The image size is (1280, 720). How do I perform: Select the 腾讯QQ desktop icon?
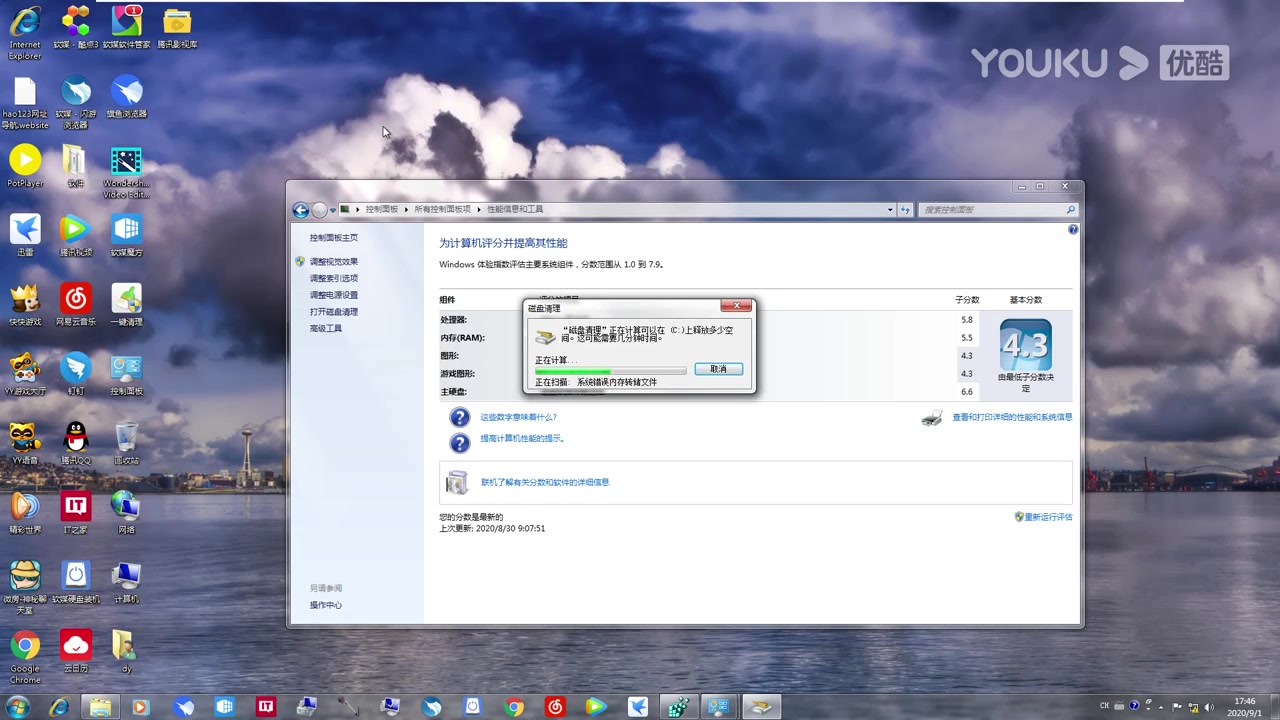point(76,443)
